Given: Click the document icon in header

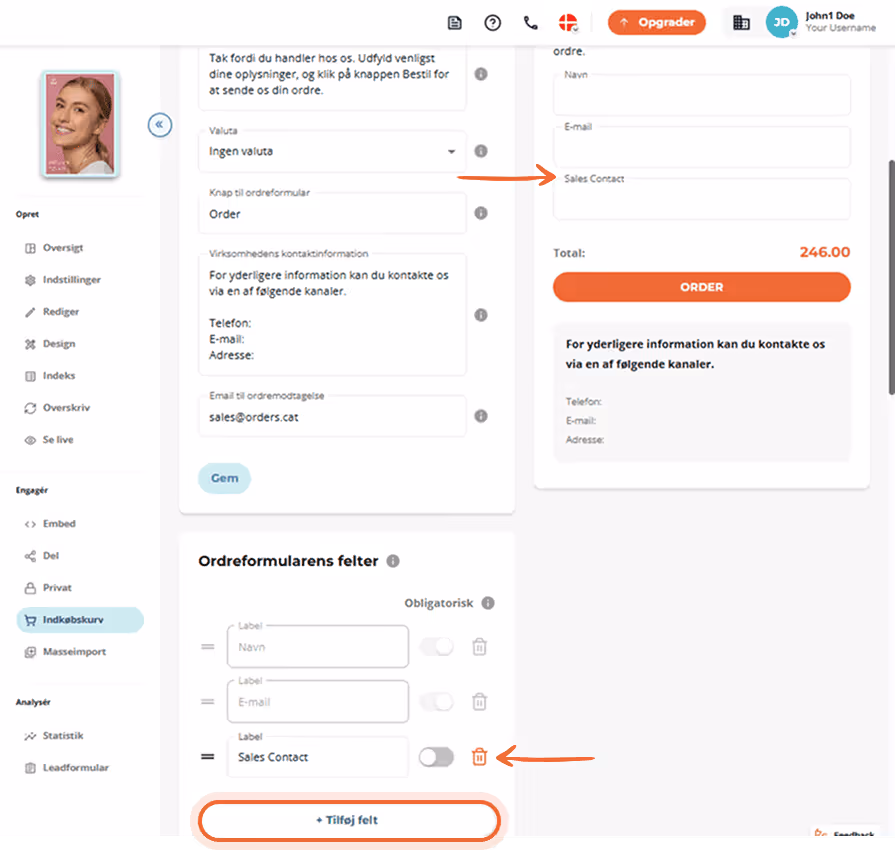Looking at the screenshot, I should [x=454, y=23].
